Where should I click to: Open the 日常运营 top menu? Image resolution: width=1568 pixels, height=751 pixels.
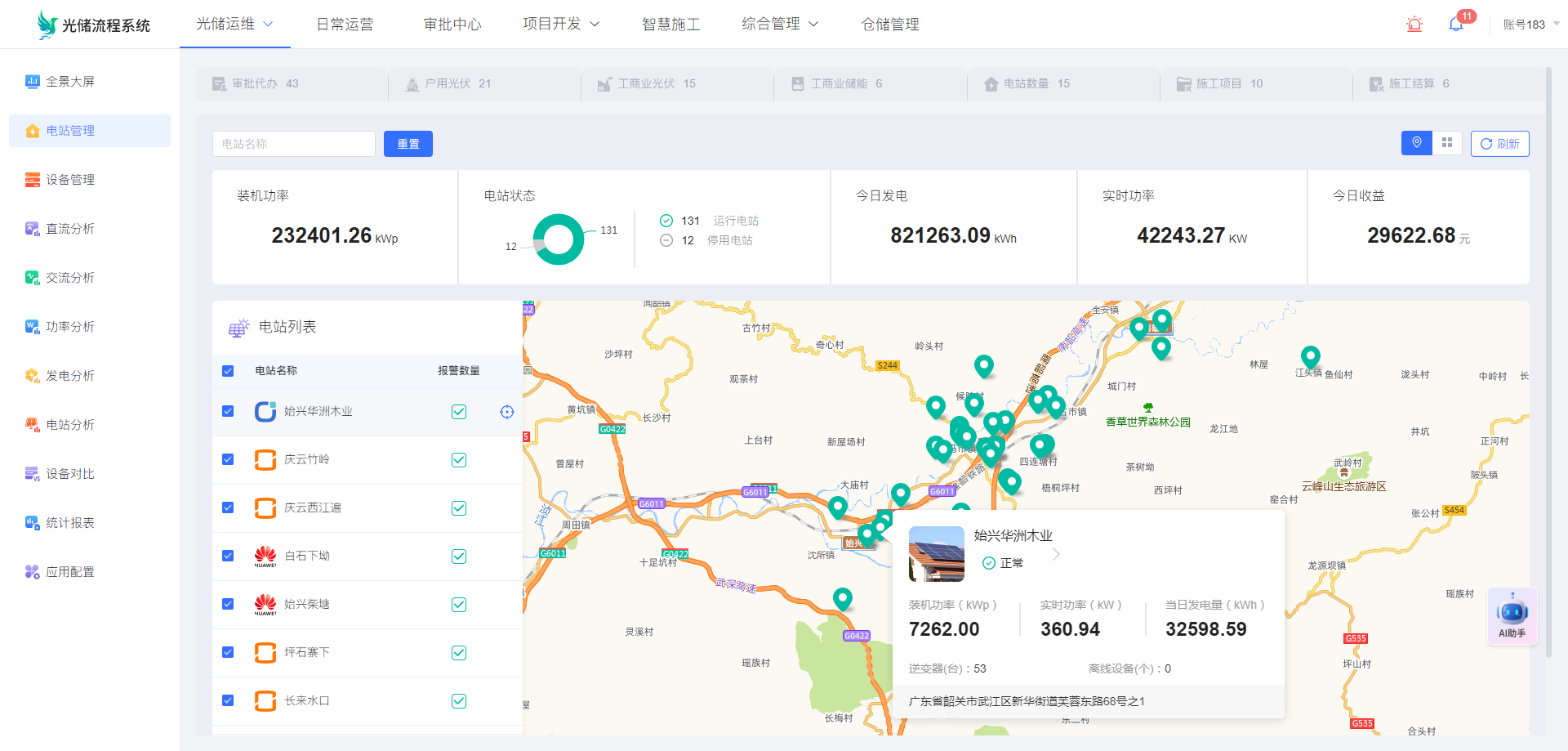pos(345,25)
